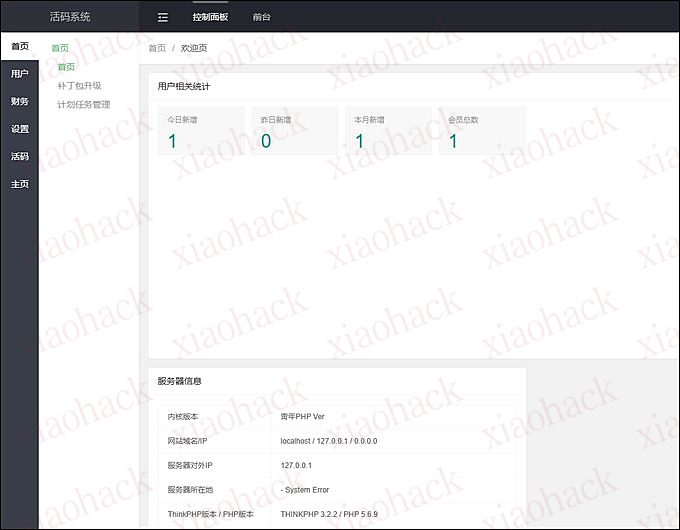Click the 欢迎页 breadcrumb item

tap(194, 48)
